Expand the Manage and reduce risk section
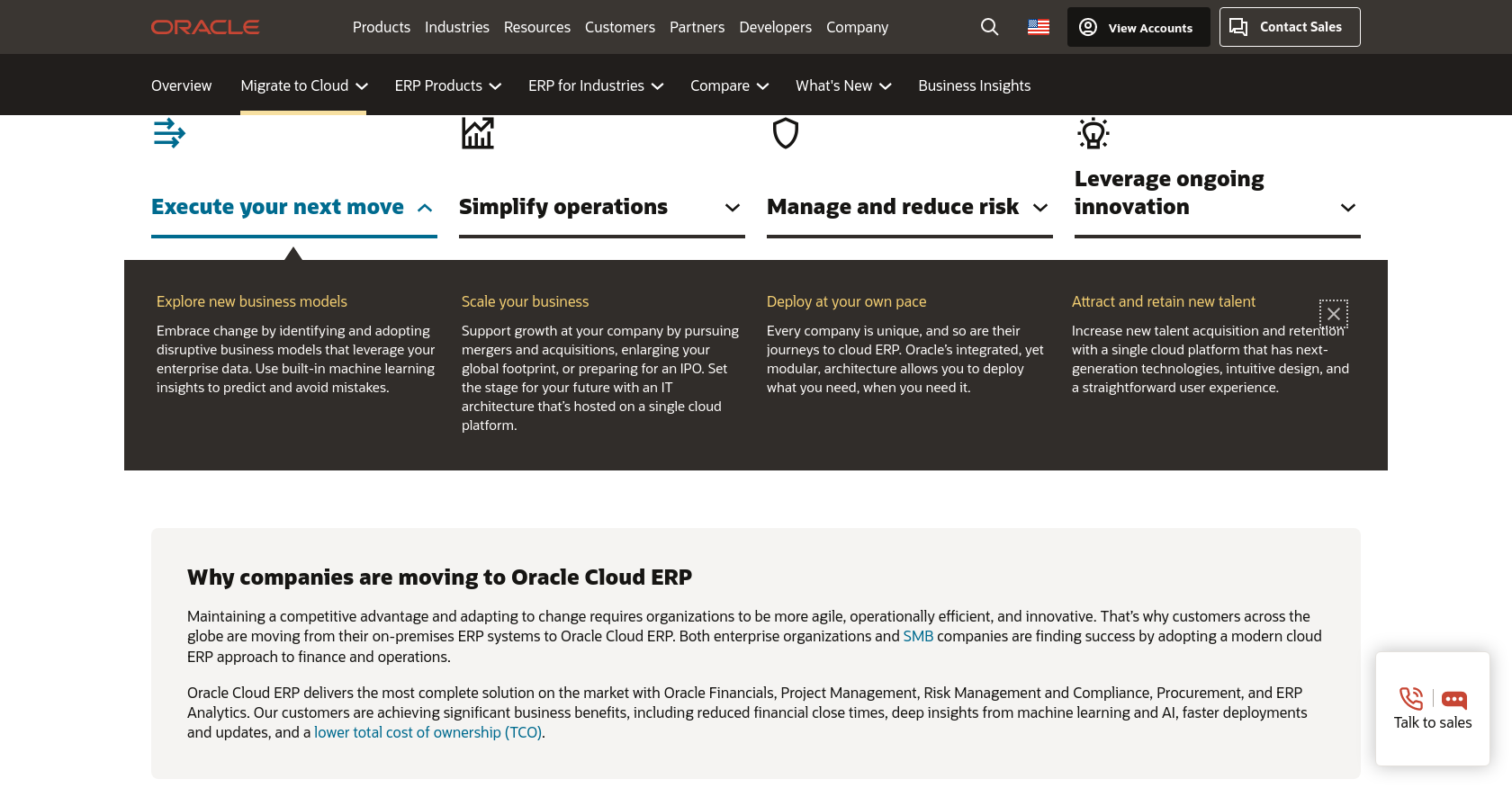This screenshot has width=1512, height=788. tap(910, 207)
